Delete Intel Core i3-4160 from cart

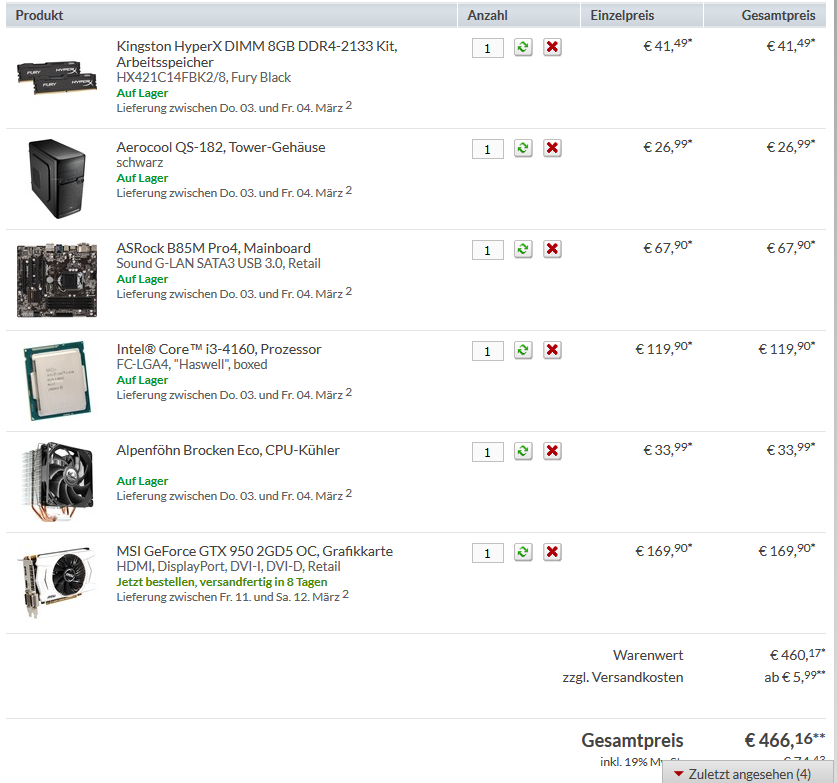coord(552,350)
